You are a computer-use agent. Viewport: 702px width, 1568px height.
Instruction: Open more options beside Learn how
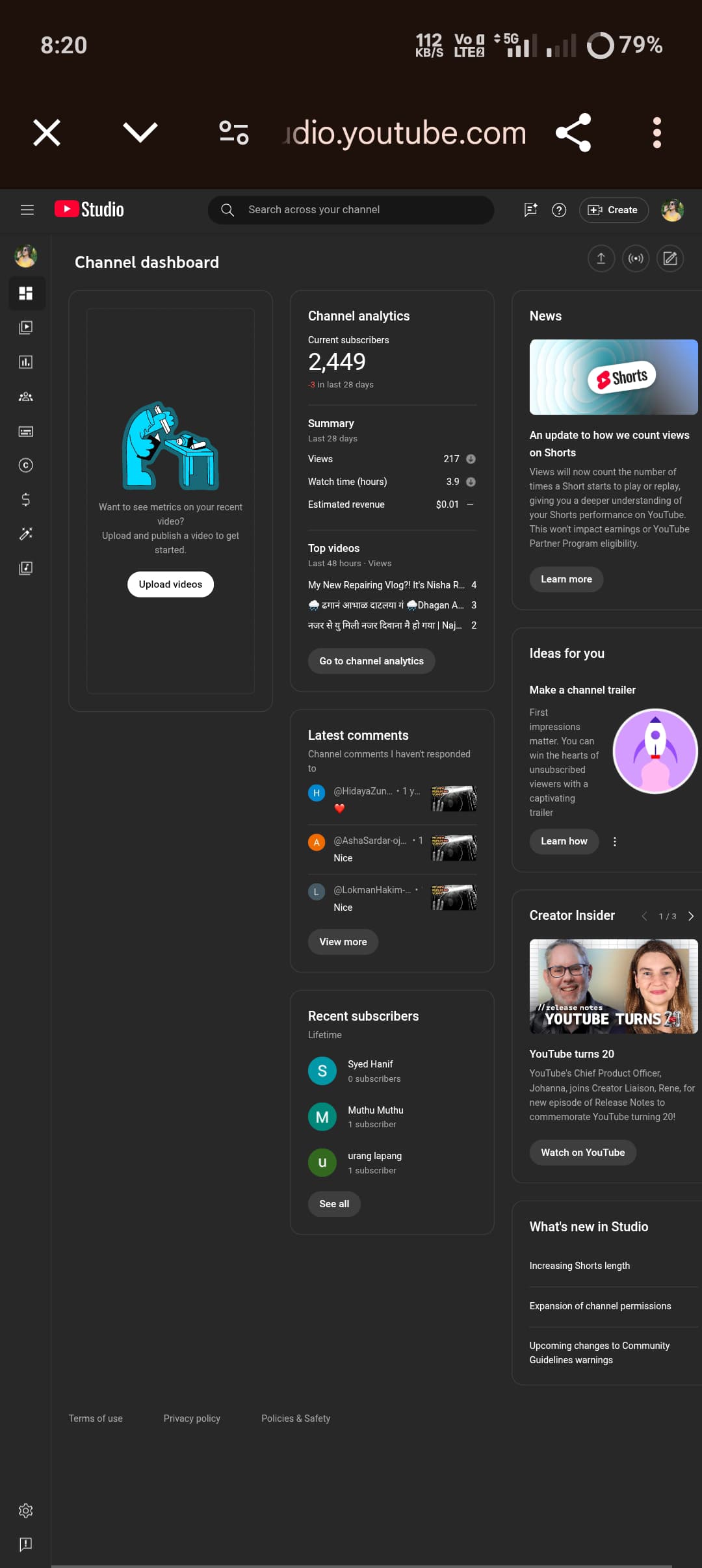click(615, 841)
